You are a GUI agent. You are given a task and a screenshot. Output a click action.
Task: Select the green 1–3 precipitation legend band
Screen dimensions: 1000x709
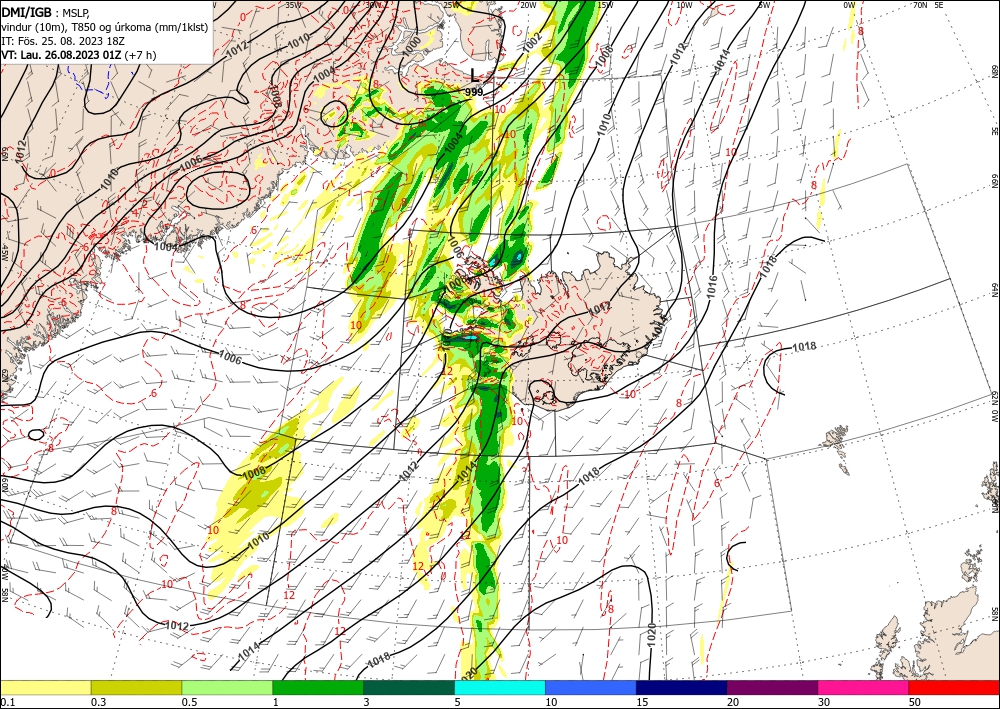318,687
